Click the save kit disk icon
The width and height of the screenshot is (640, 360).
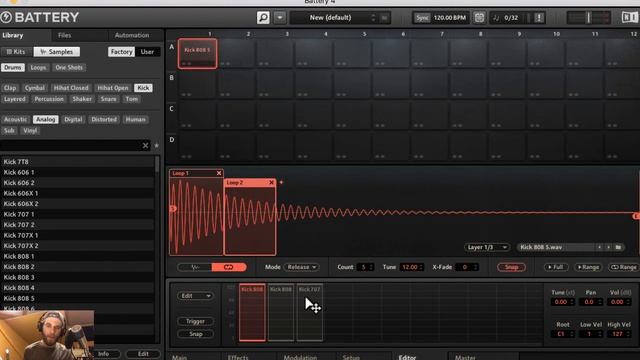coord(384,18)
